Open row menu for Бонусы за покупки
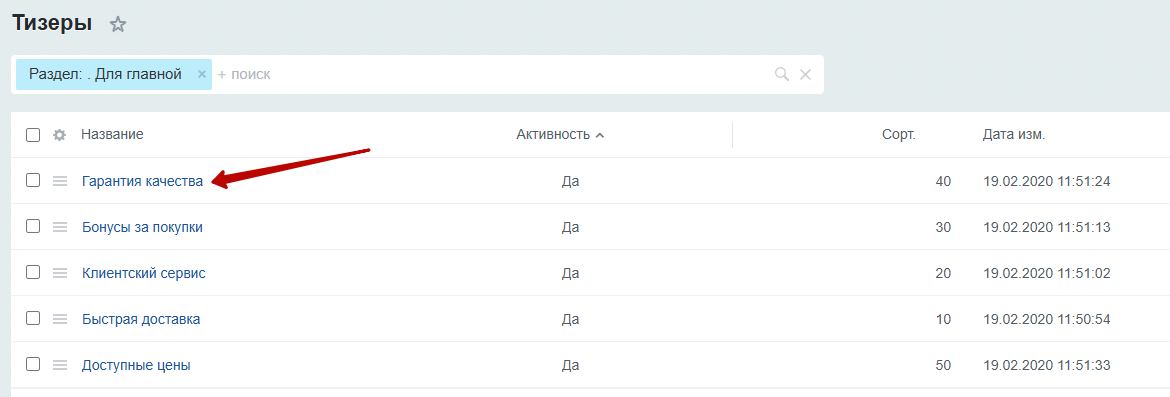 pyautogui.click(x=60, y=227)
